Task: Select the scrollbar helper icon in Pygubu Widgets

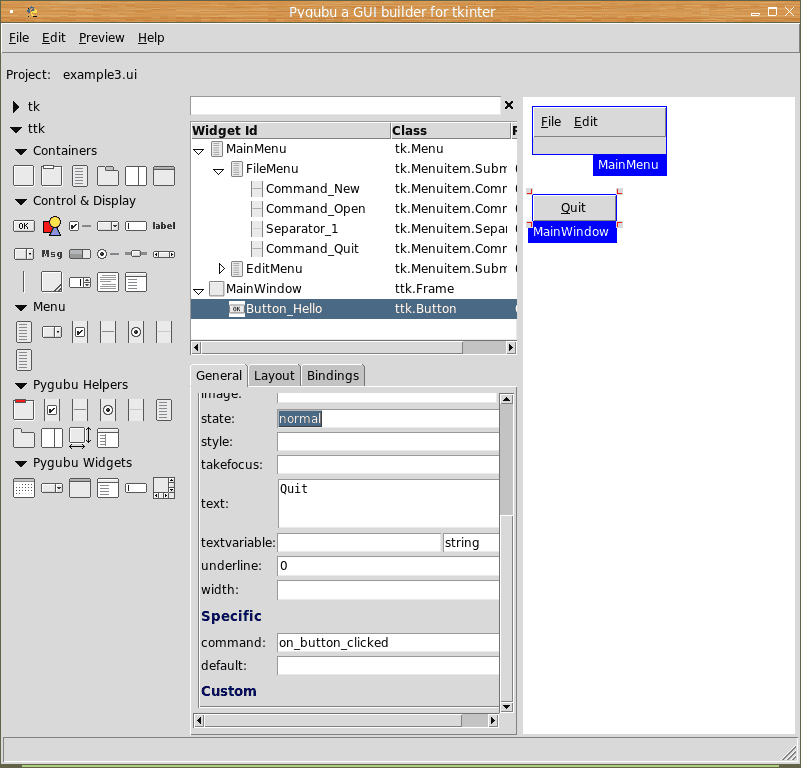Action: pos(164,488)
